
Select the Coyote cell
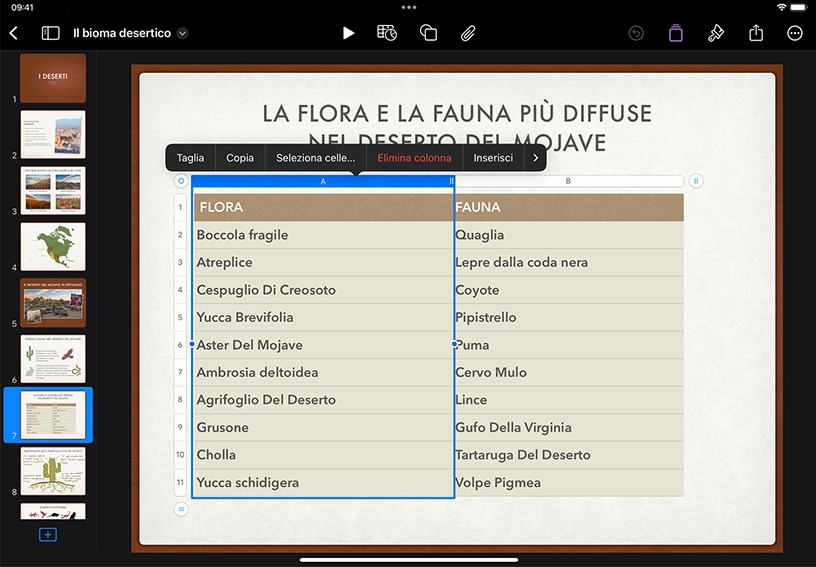coord(569,290)
